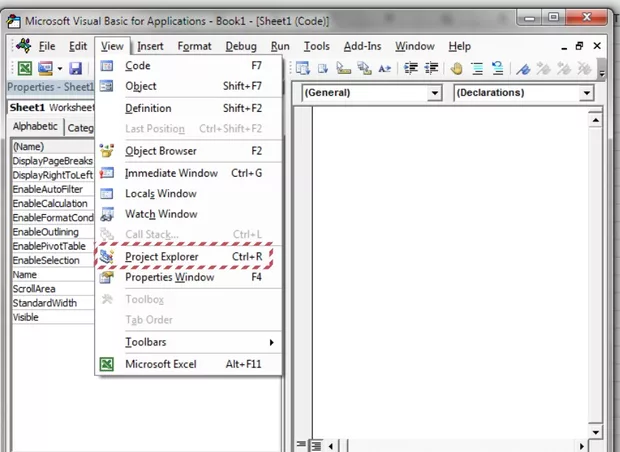Open the Add-Ins menu

(x=362, y=46)
